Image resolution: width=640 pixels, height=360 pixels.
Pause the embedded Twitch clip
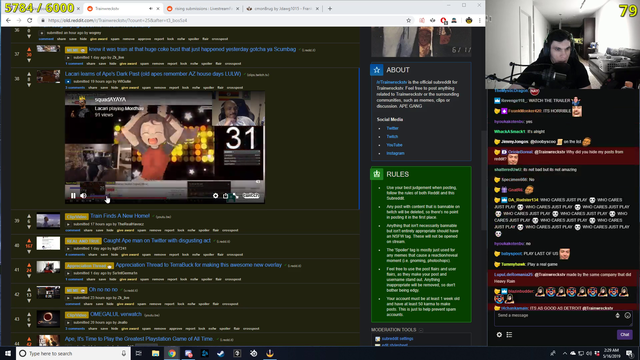[x=73, y=196]
